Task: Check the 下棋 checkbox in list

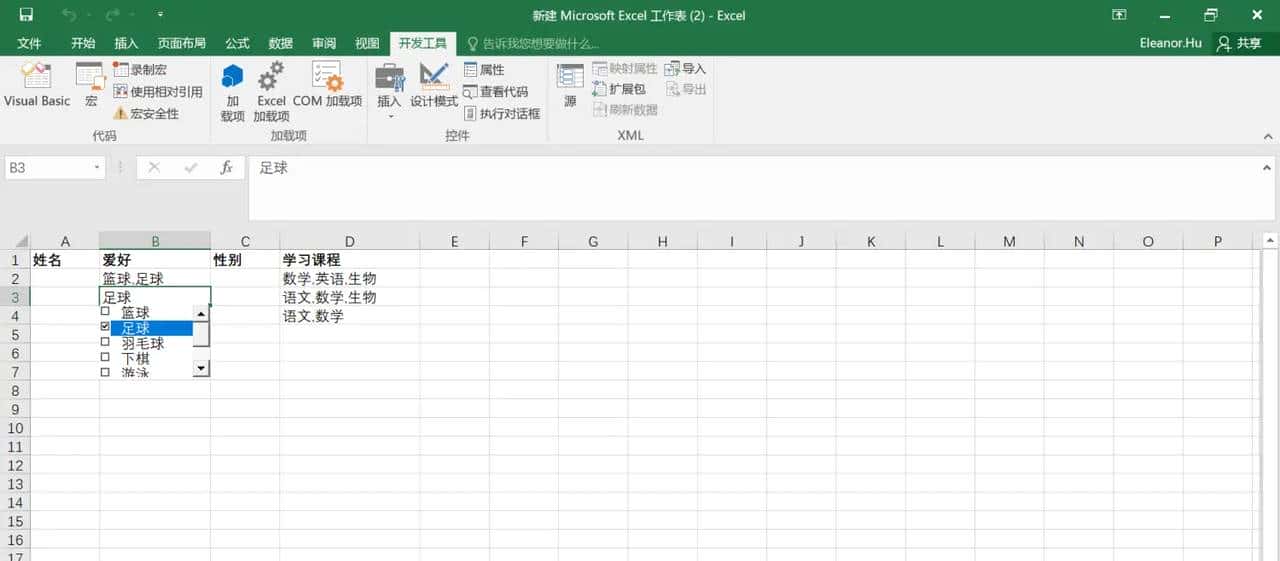Action: pos(105,357)
